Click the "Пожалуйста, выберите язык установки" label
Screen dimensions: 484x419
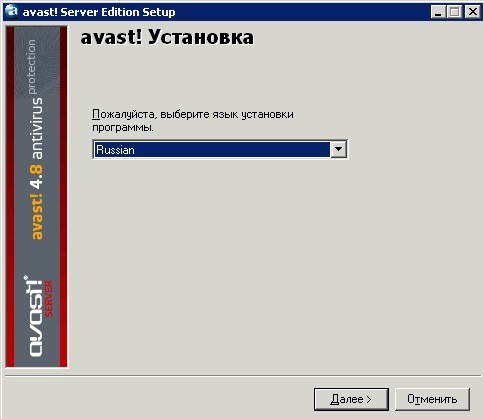click(193, 114)
